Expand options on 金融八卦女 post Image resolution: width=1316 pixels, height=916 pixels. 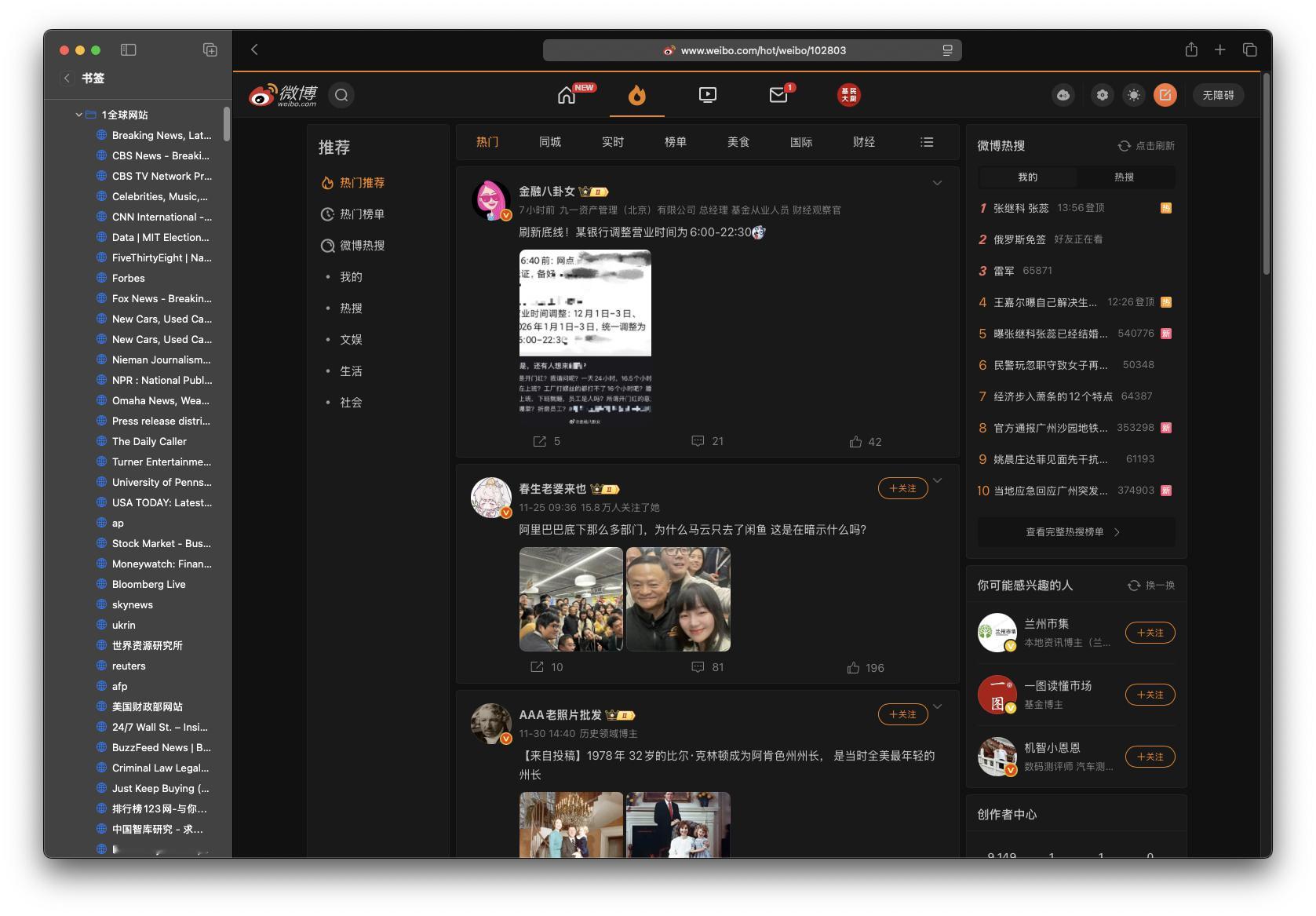pyautogui.click(x=937, y=183)
